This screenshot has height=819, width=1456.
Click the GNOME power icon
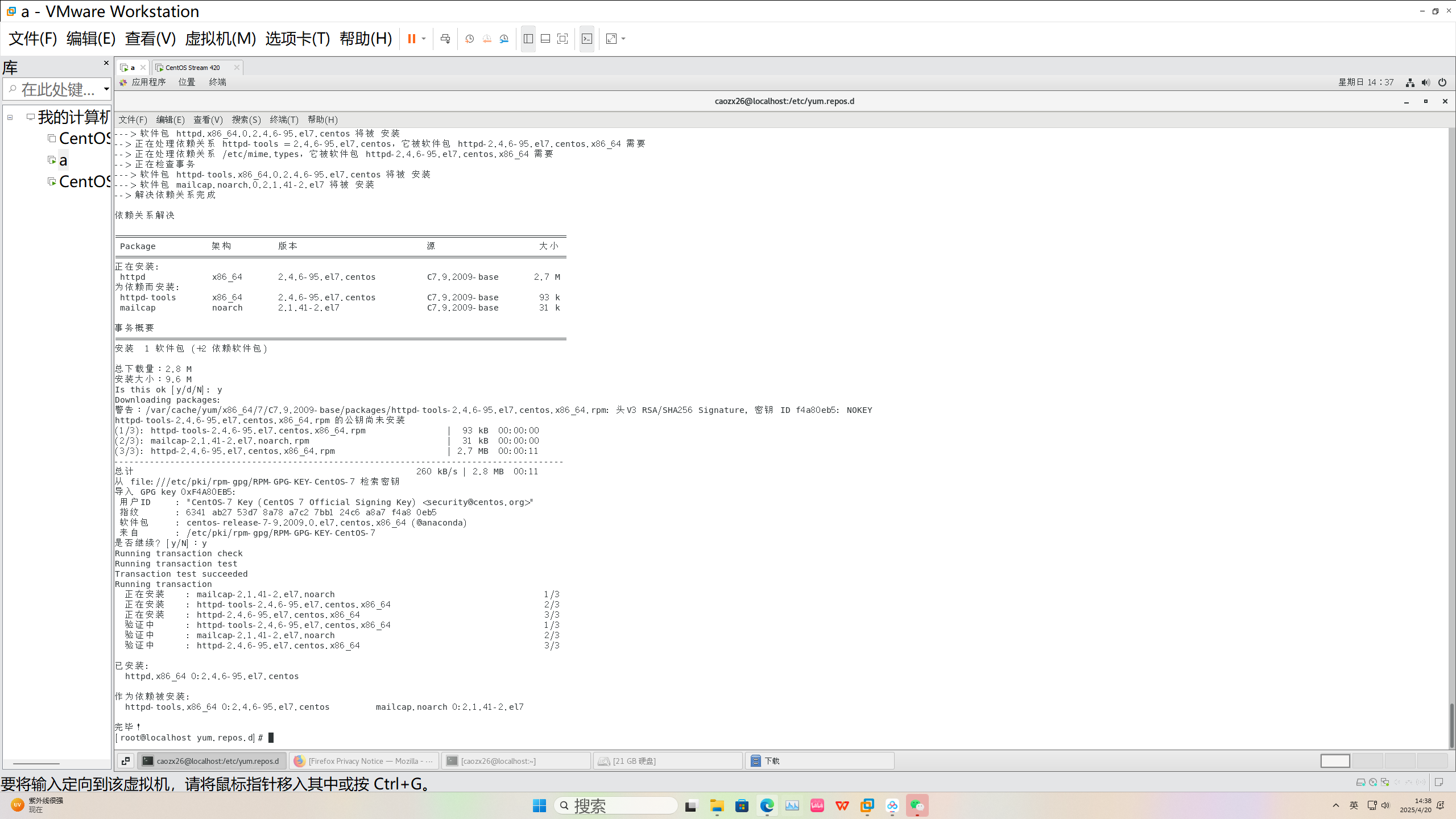(1442, 82)
